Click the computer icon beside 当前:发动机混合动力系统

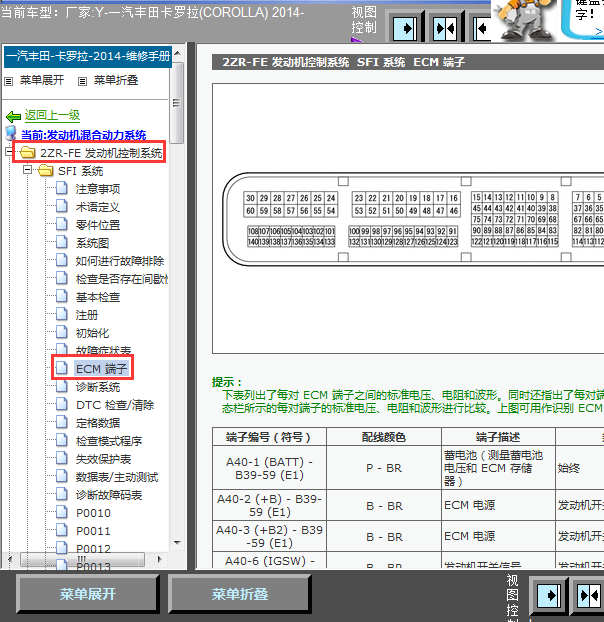[x=11, y=134]
